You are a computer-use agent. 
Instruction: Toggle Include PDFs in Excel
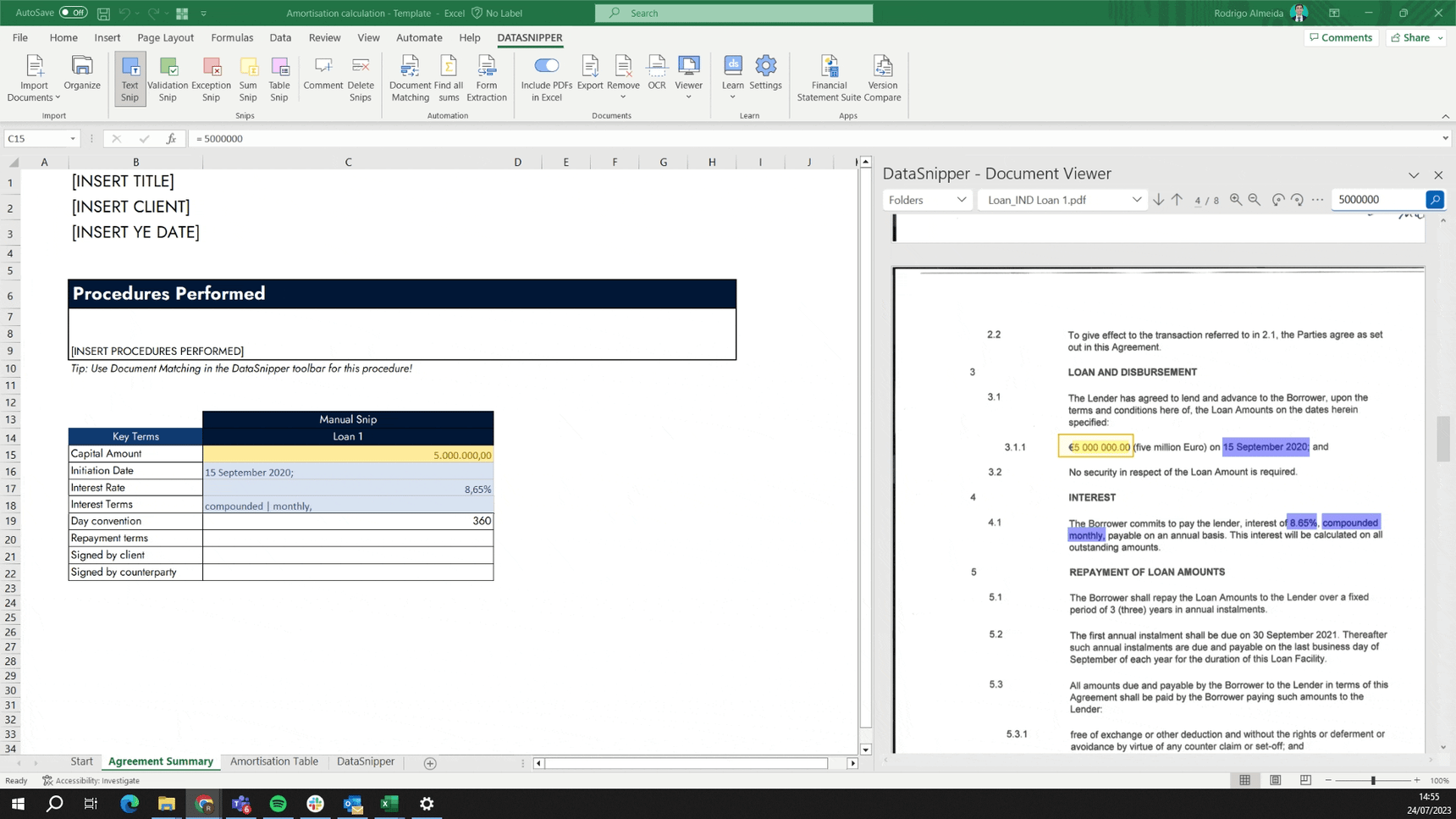click(546, 64)
